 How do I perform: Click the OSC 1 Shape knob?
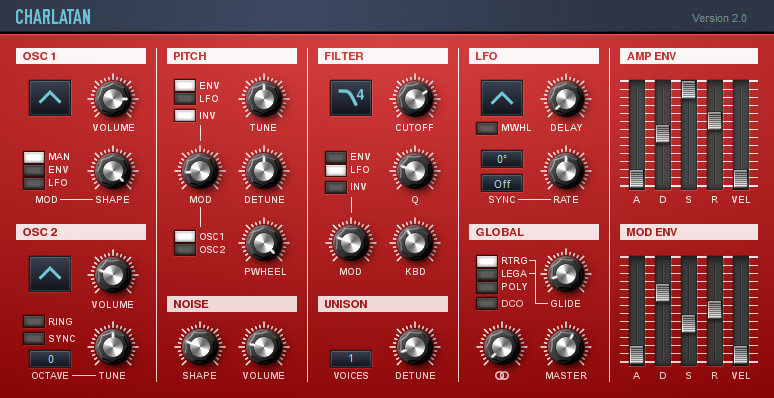113,170
